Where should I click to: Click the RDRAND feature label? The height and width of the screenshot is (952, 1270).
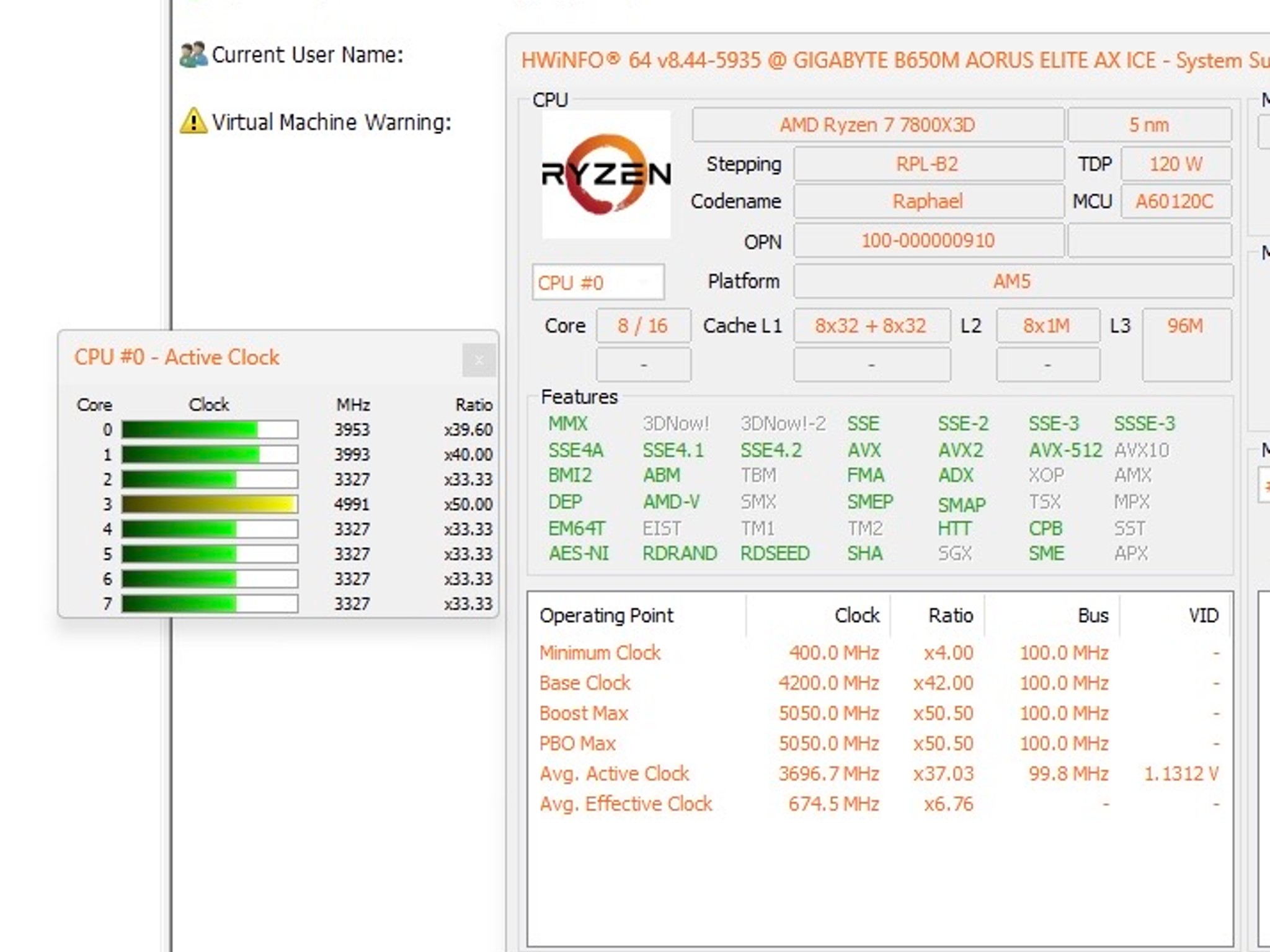680,553
